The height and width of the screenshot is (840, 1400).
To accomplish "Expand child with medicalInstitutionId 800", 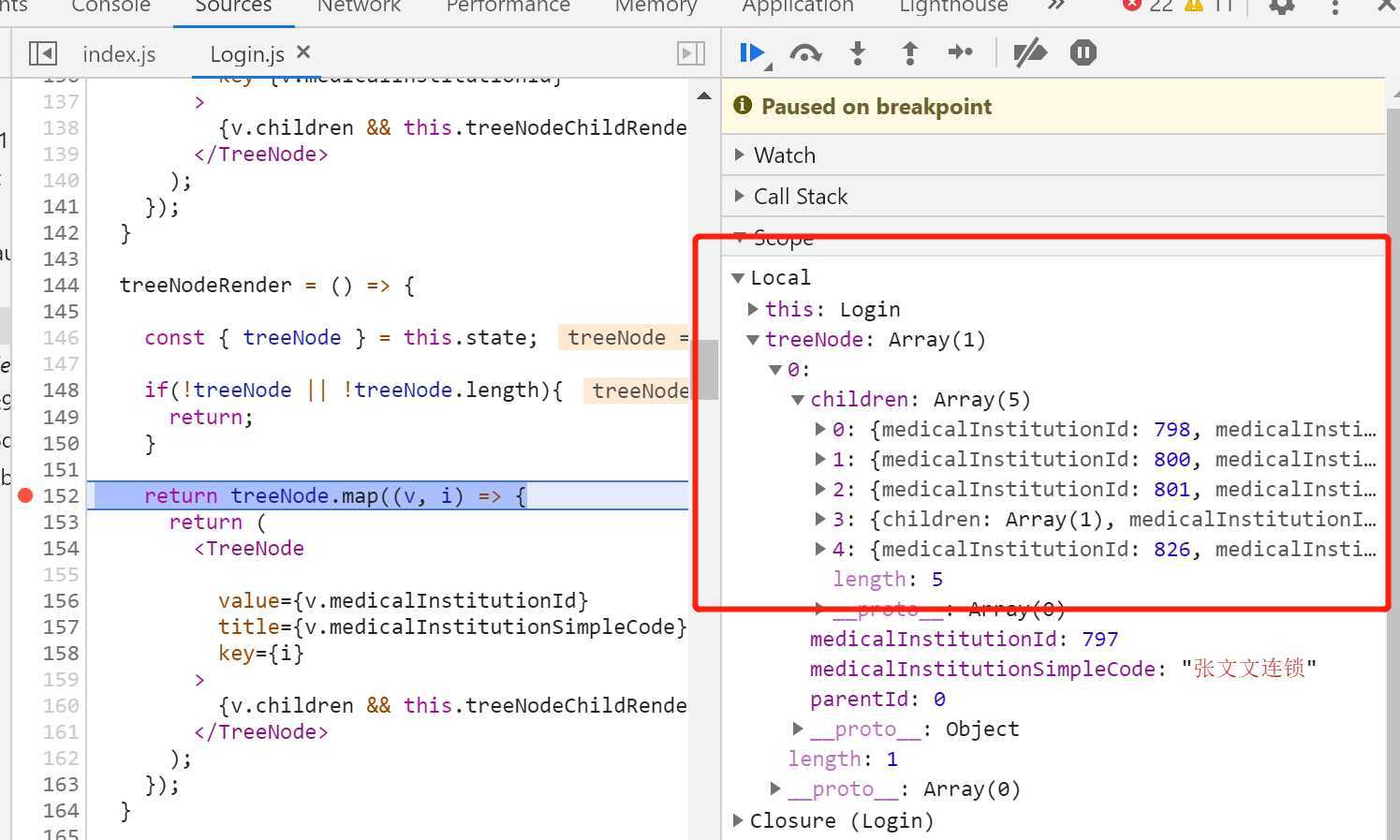I will click(x=820, y=460).
